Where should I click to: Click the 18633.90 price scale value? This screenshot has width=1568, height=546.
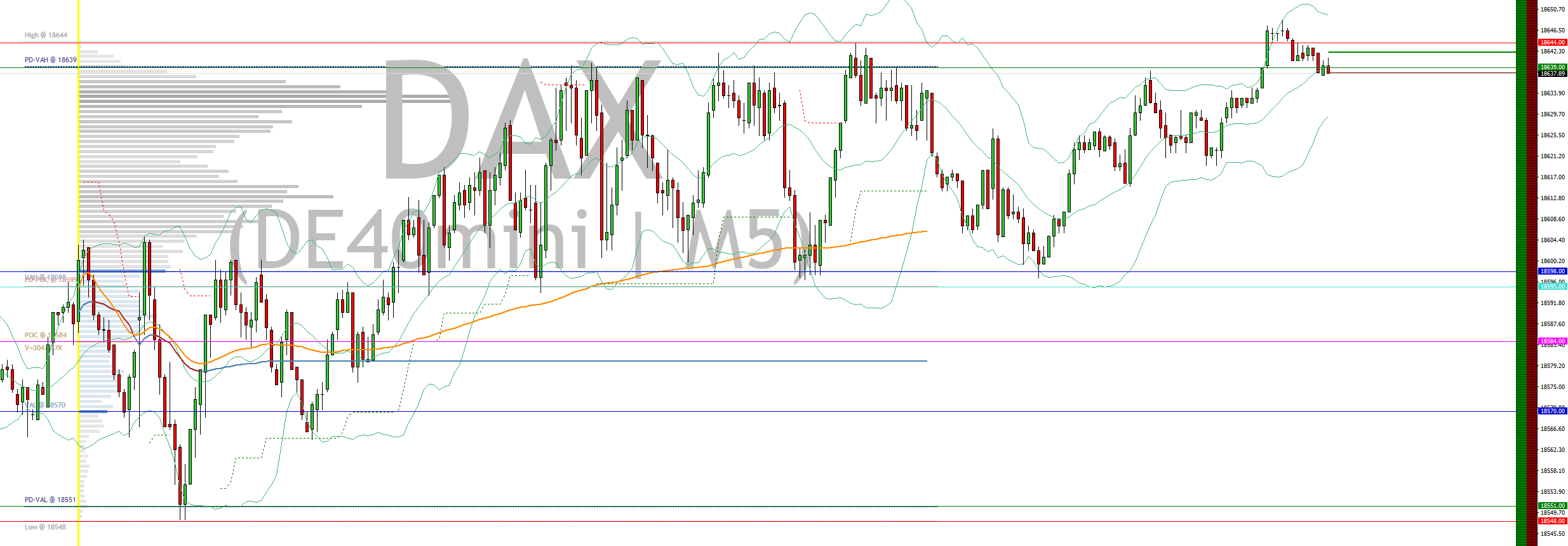[1553, 93]
